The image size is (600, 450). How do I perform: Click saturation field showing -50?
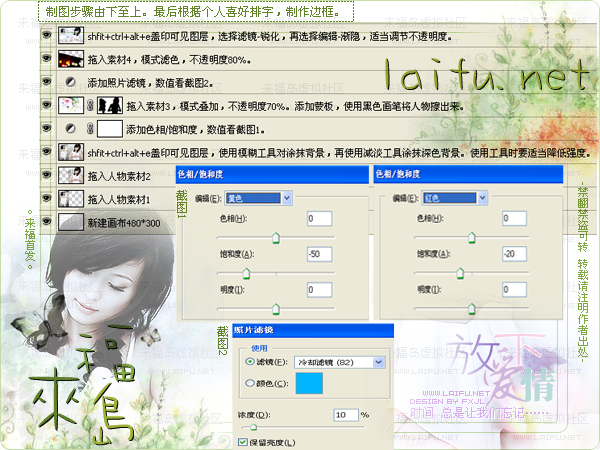pos(320,254)
